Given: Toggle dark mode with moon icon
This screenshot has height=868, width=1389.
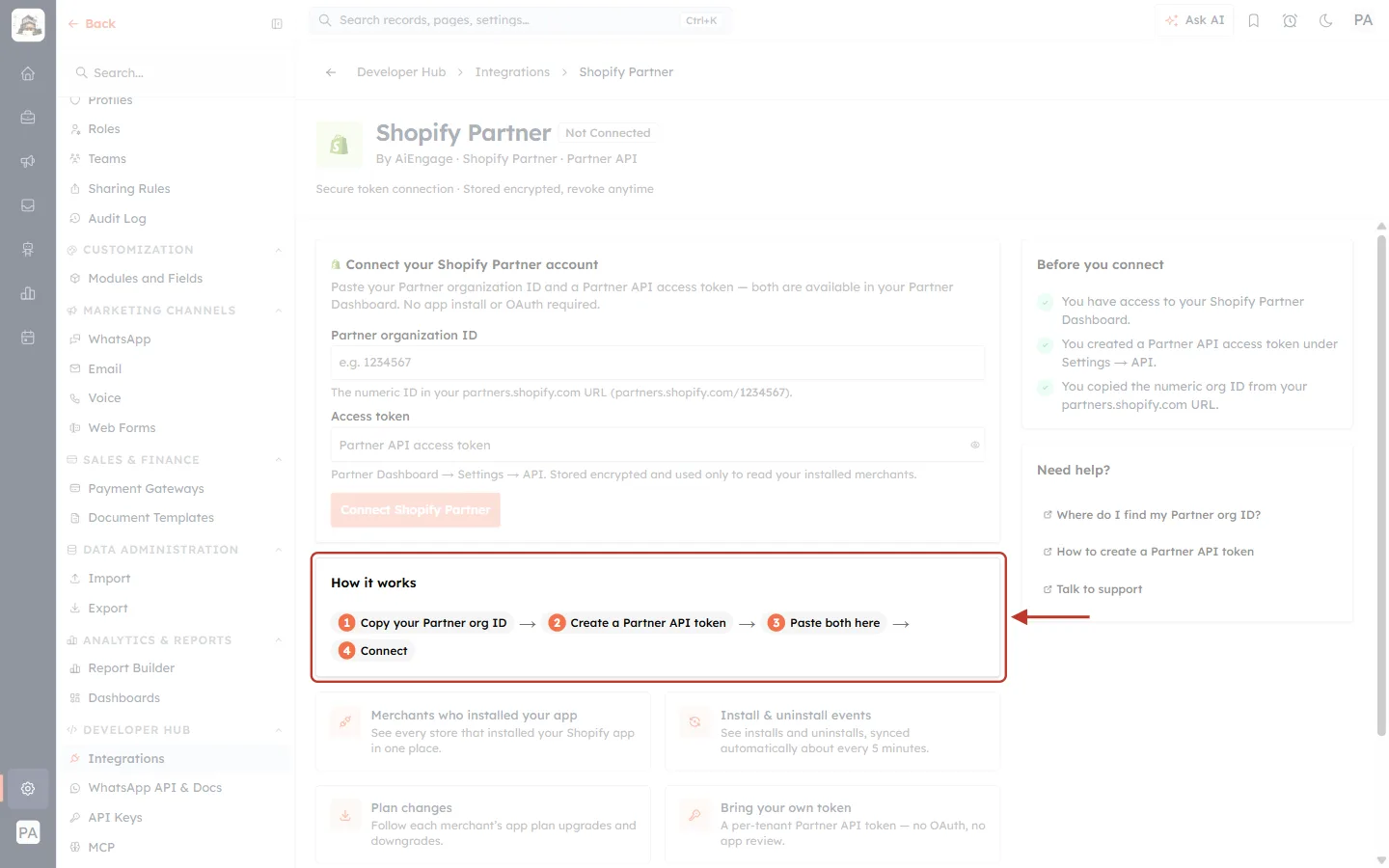Looking at the screenshot, I should [1326, 20].
